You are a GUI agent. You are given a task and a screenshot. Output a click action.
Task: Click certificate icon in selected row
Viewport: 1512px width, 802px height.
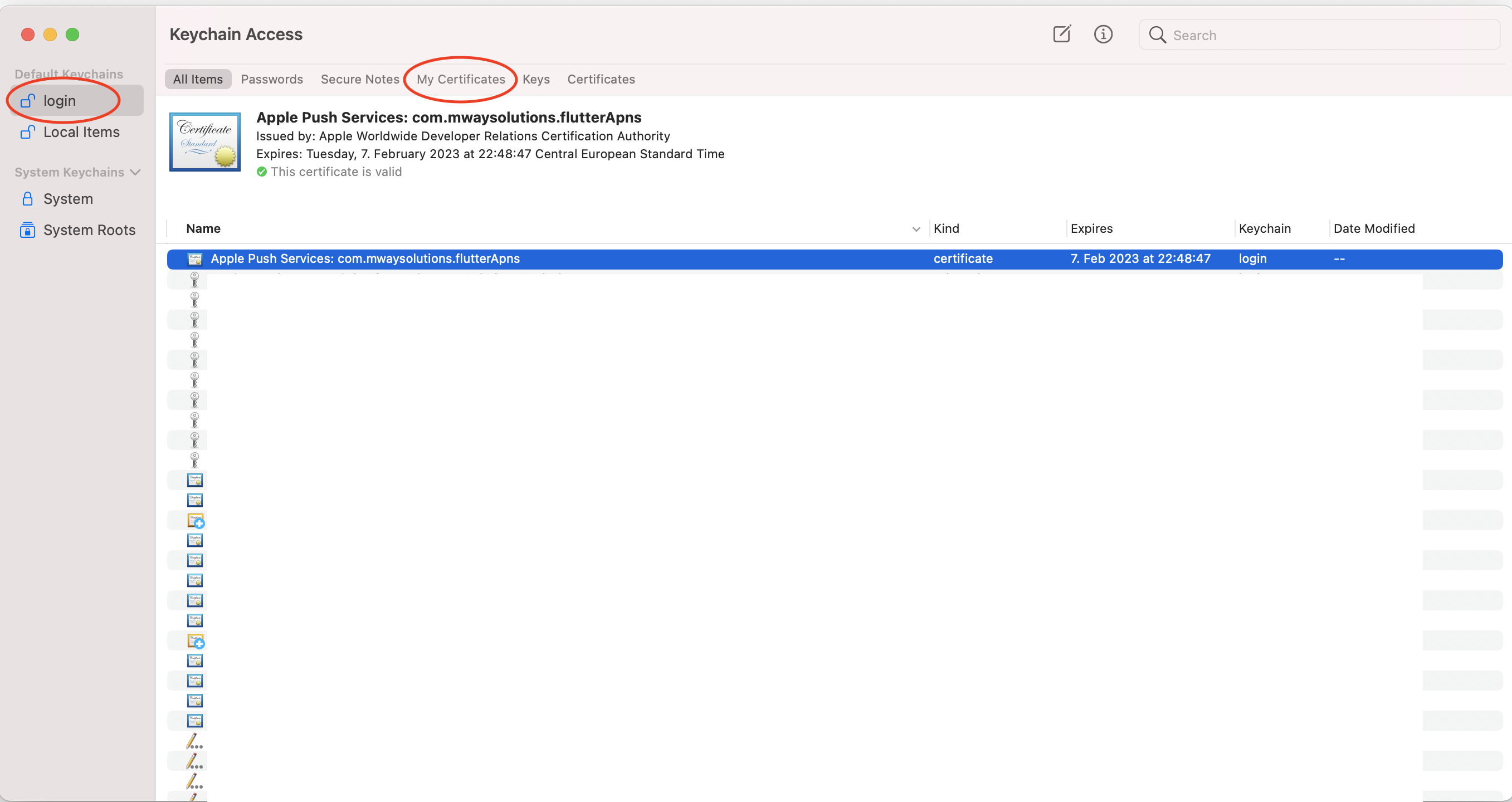point(194,259)
